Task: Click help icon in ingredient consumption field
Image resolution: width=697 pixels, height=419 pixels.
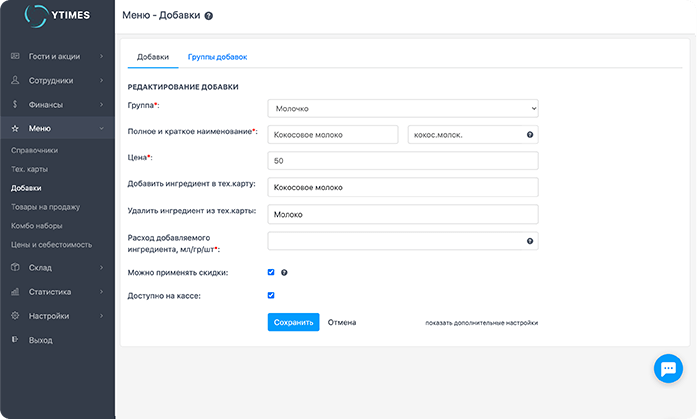Action: [x=529, y=241]
